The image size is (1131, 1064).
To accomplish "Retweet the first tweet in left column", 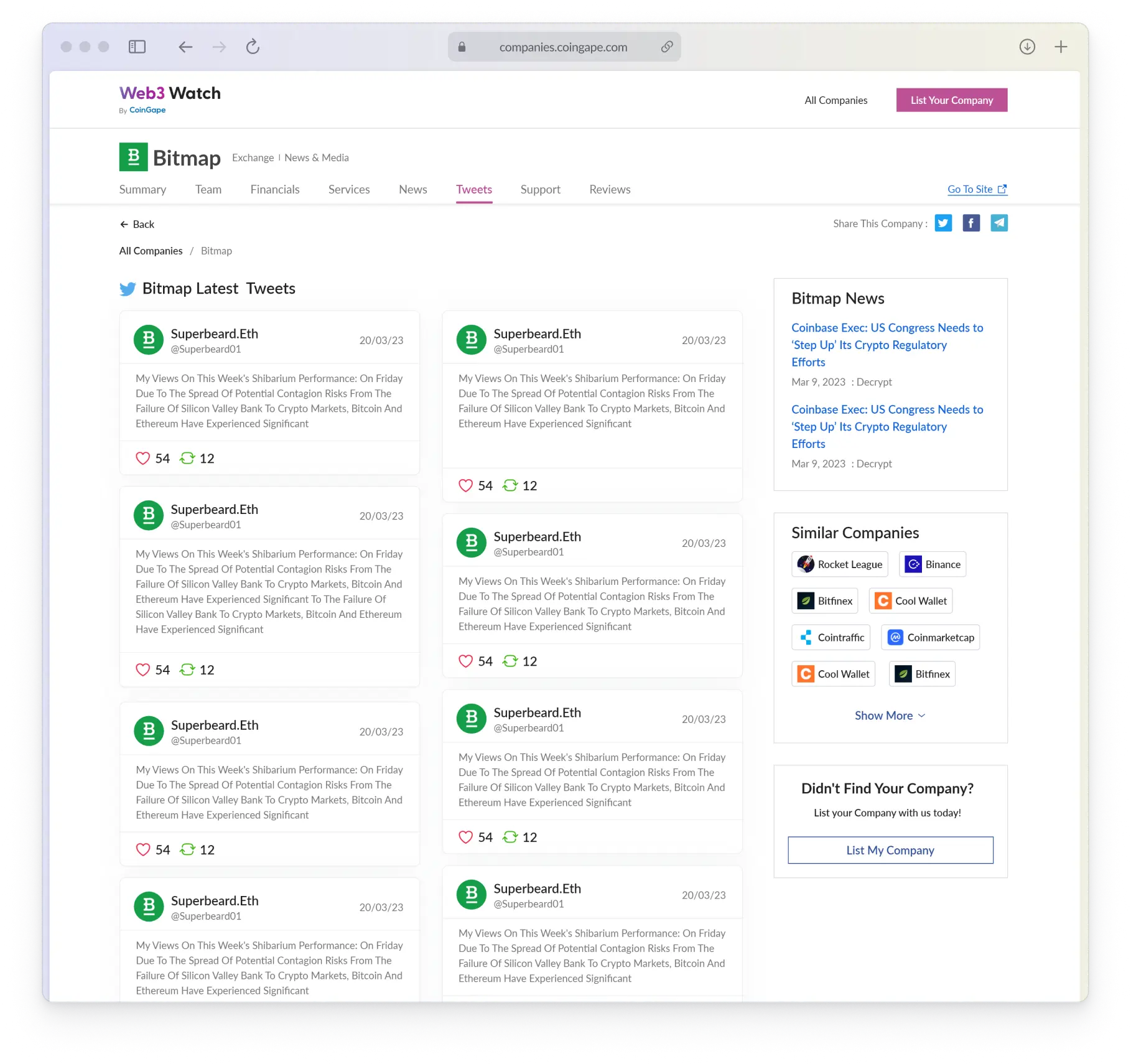I will [x=187, y=459].
